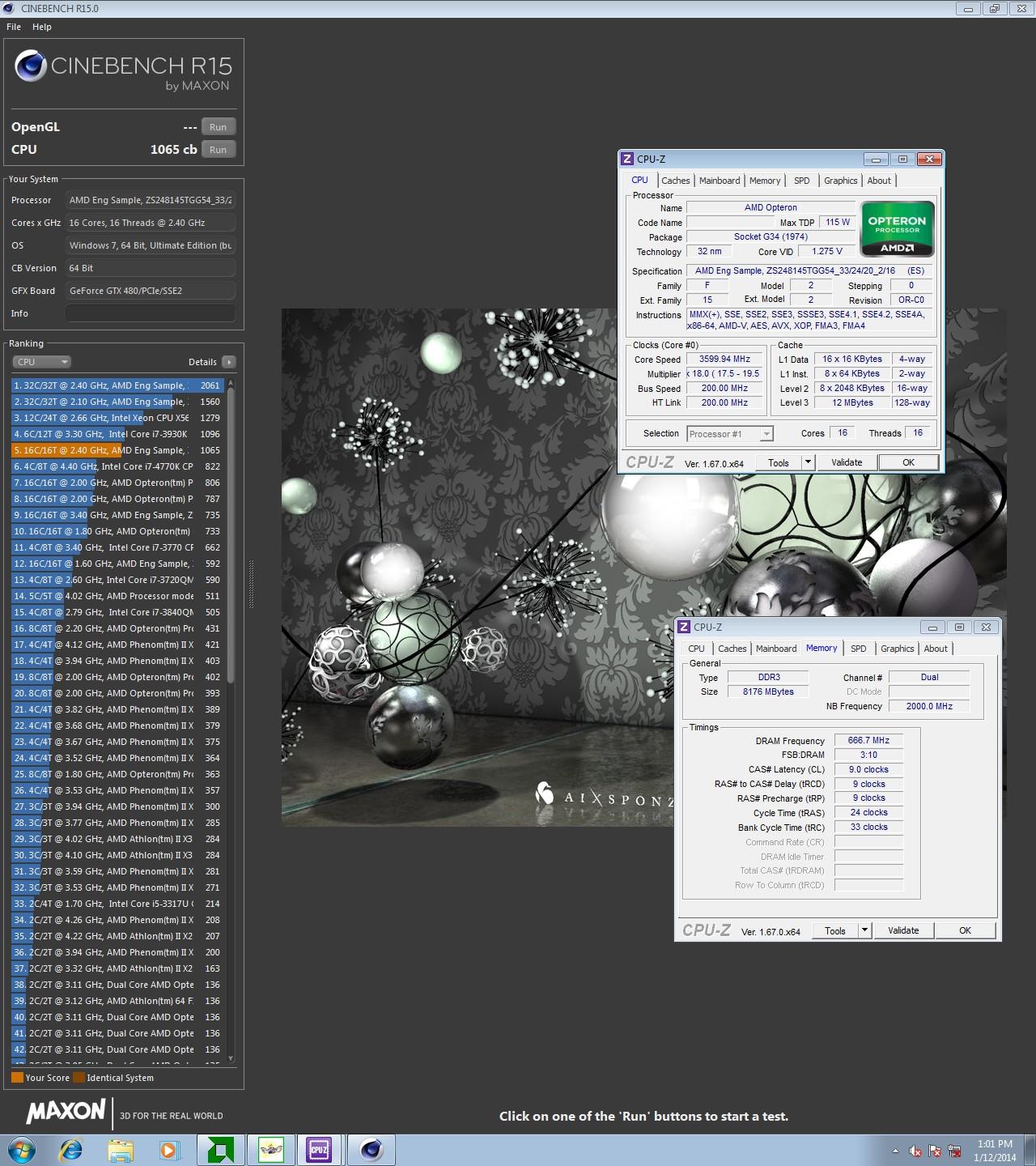Click DRAM Frequency value 666.7 MHz
This screenshot has height=1166, width=1036.
click(x=868, y=740)
